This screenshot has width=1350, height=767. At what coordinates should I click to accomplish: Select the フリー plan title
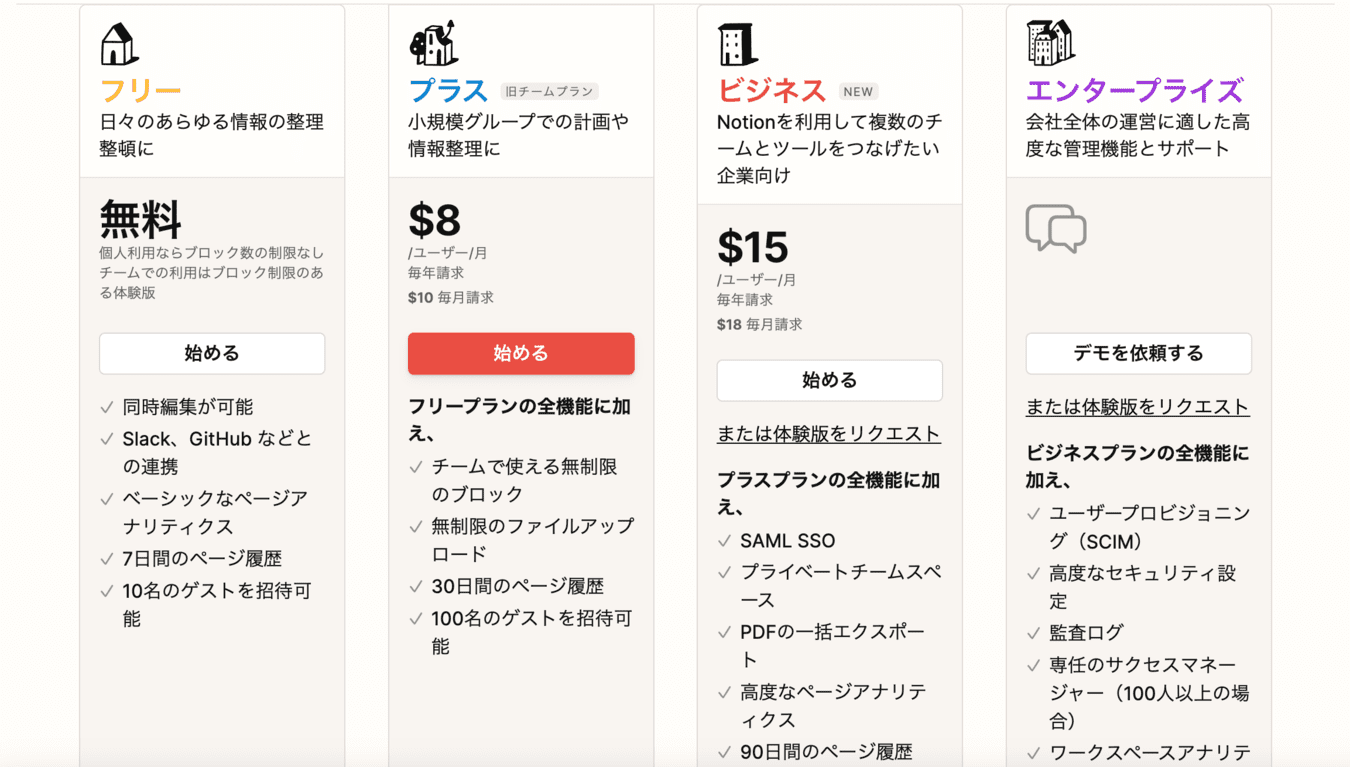(141, 91)
